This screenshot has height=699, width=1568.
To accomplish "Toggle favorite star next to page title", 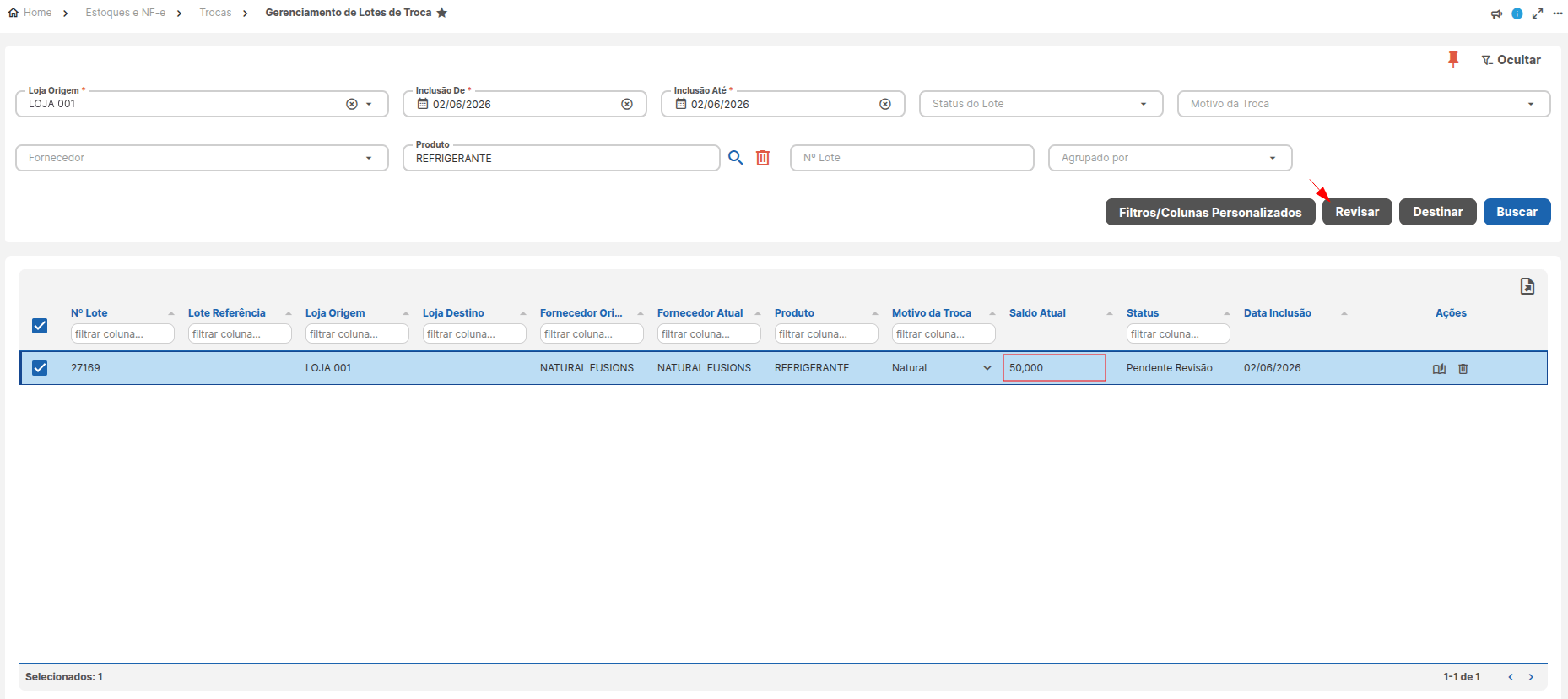I will (441, 13).
